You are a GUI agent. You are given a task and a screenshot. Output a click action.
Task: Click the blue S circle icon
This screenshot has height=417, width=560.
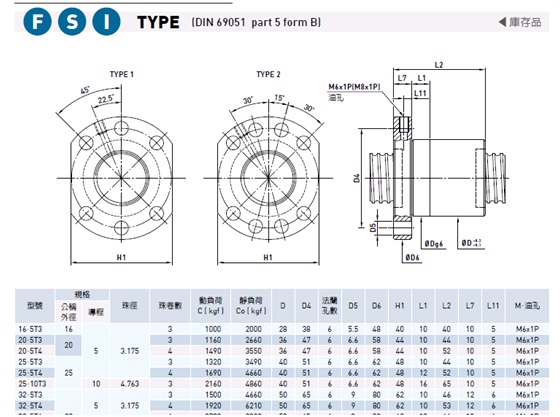(72, 22)
